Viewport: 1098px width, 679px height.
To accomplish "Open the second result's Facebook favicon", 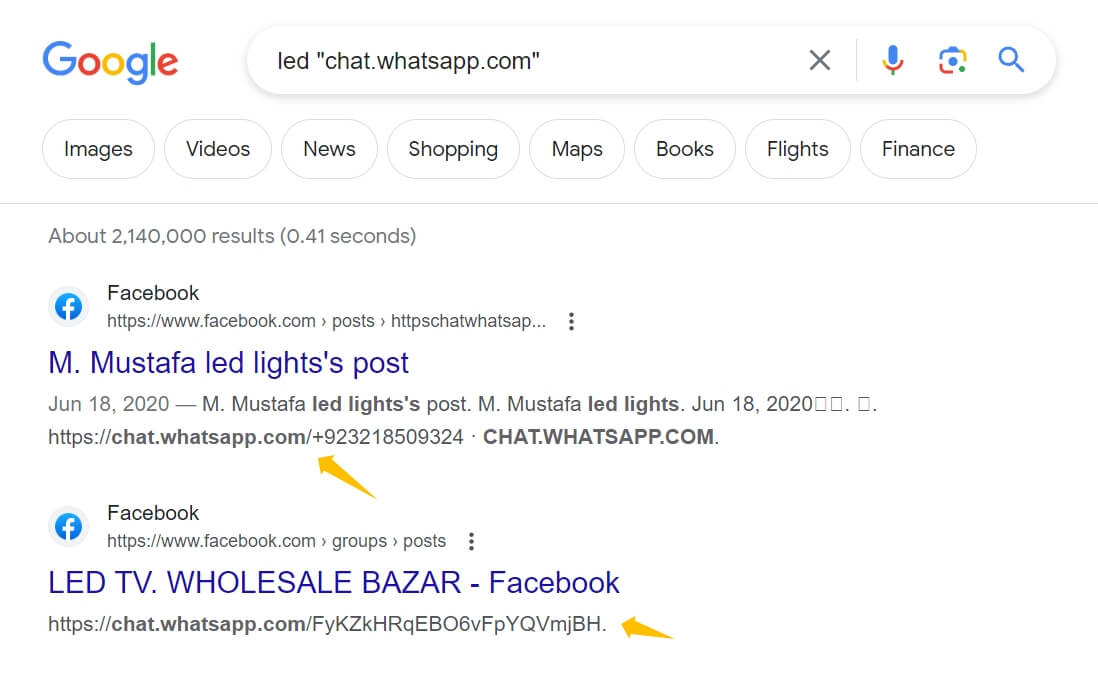I will tap(69, 526).
